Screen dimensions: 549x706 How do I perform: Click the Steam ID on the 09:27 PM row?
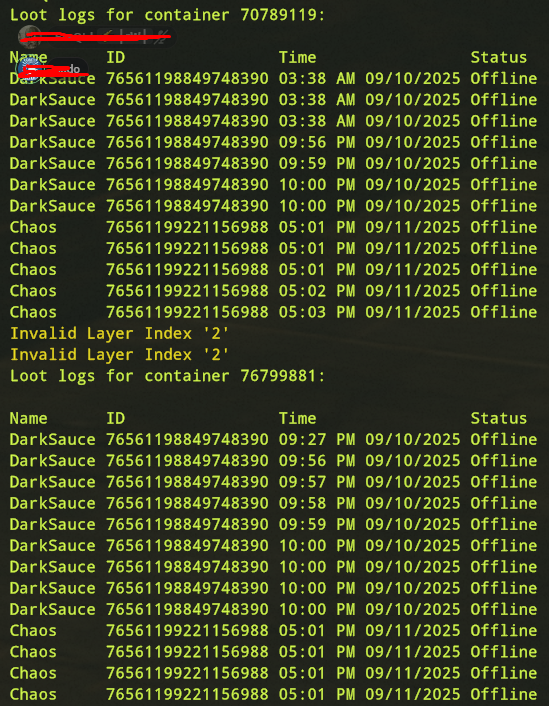click(x=187, y=439)
